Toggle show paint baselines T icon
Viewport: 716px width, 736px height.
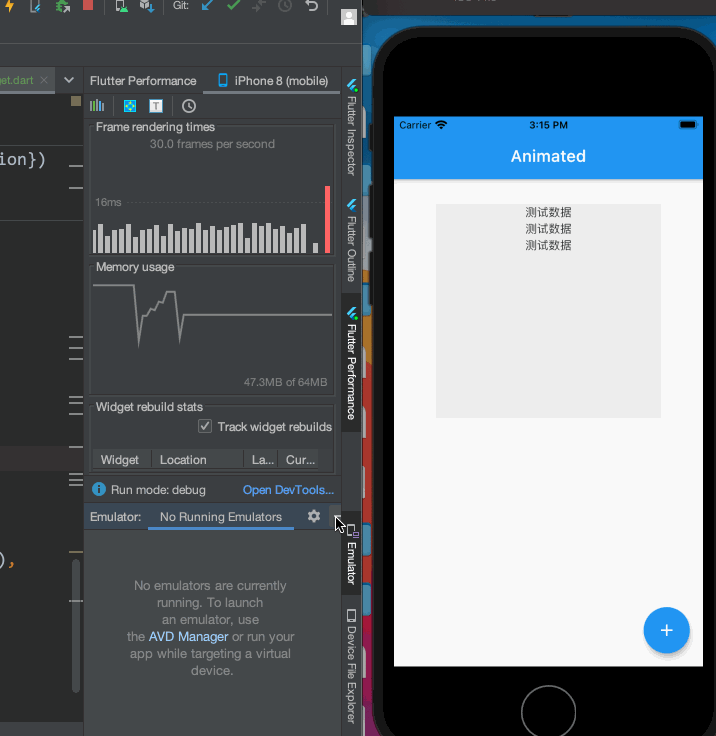pyautogui.click(x=156, y=106)
